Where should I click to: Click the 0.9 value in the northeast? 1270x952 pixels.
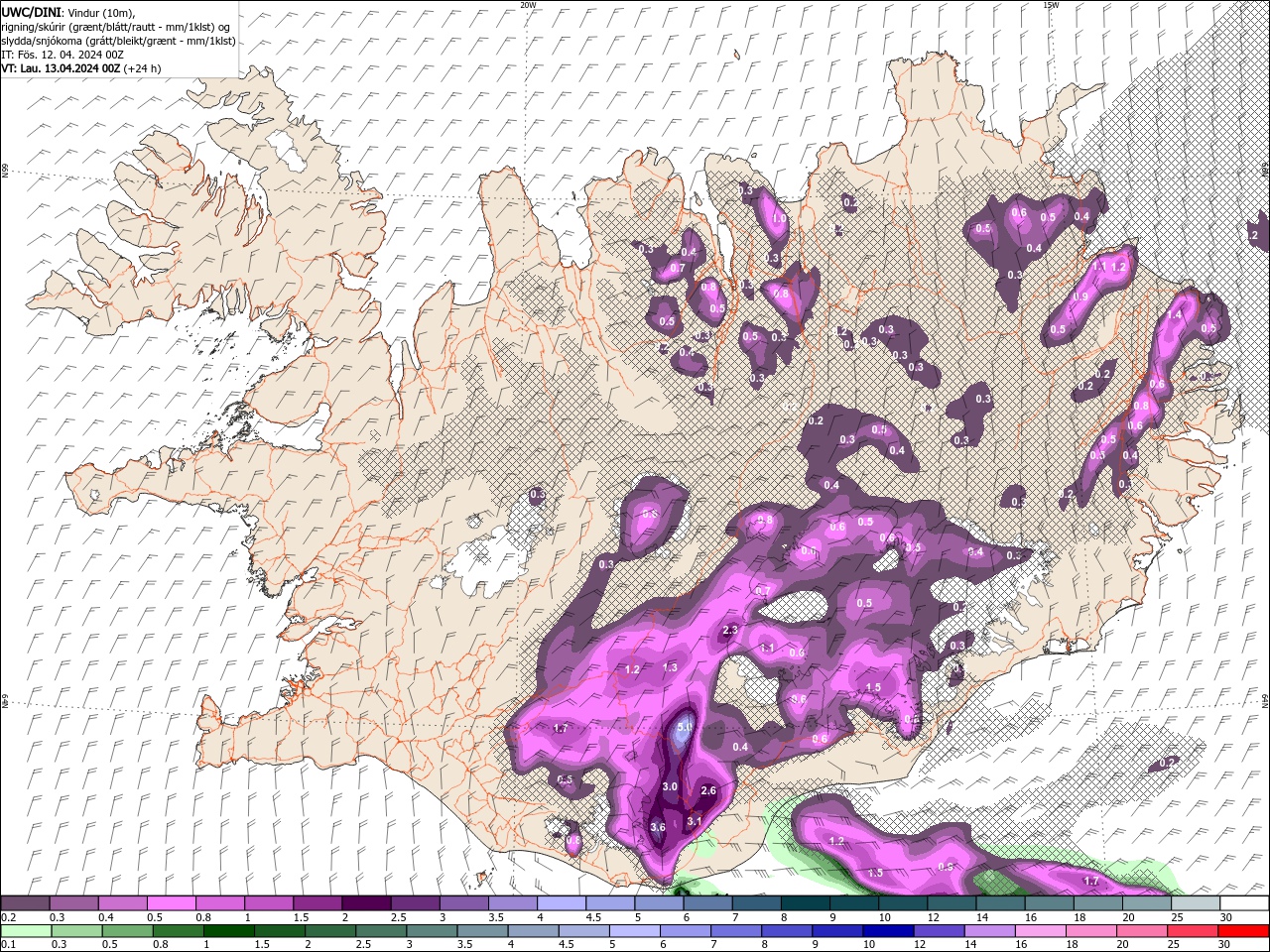pyautogui.click(x=1080, y=297)
